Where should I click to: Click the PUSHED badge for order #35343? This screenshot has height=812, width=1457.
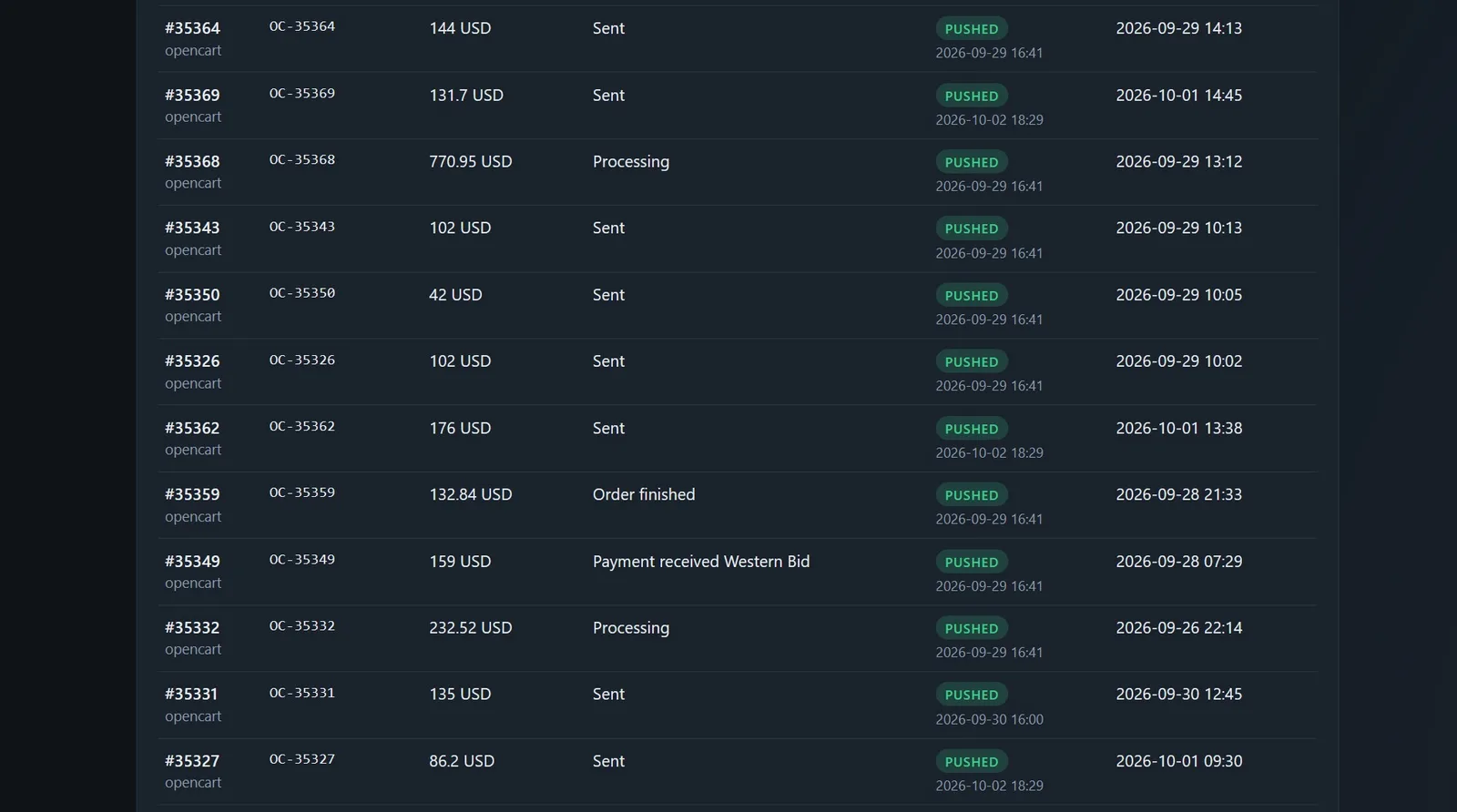pyautogui.click(x=971, y=228)
